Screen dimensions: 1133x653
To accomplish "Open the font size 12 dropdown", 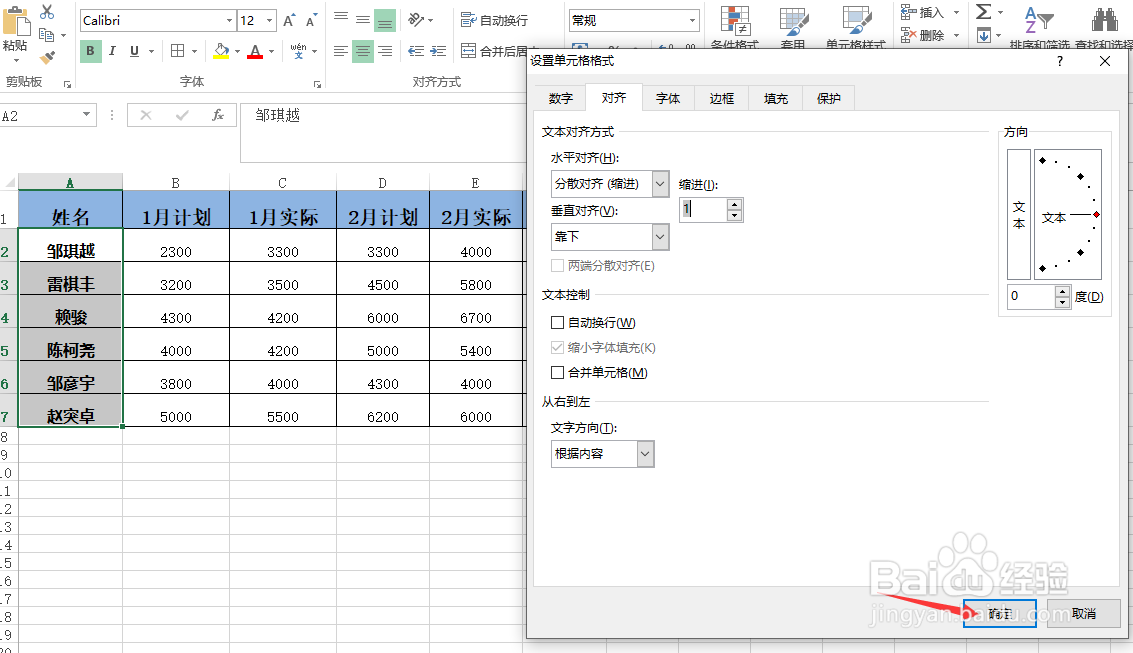I will coord(270,20).
